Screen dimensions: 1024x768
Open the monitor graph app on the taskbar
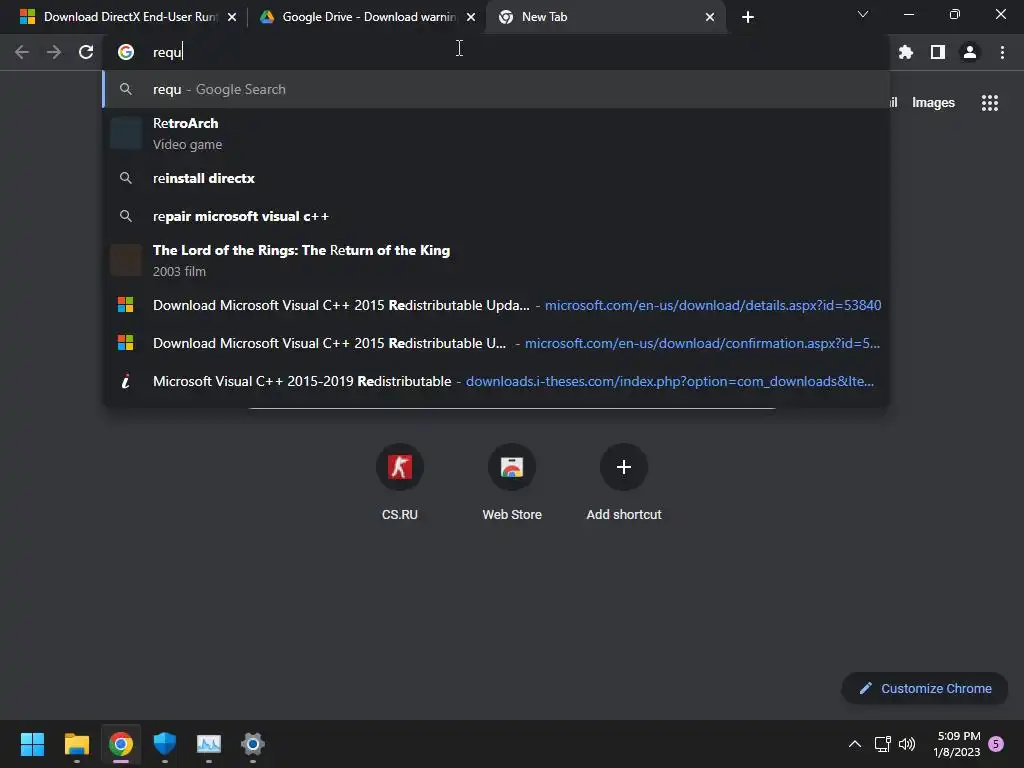point(209,744)
